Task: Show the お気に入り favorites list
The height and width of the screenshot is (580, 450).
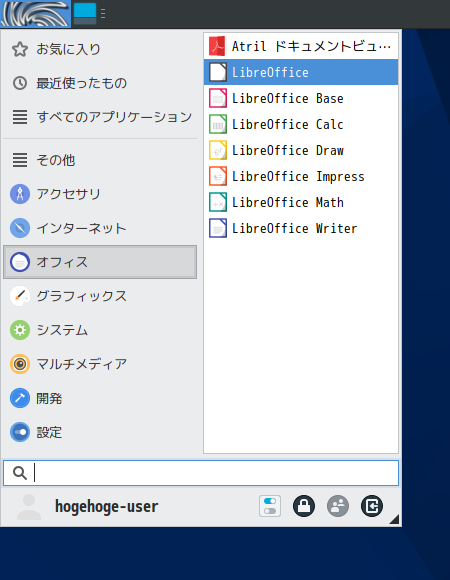Action: pos(100,49)
